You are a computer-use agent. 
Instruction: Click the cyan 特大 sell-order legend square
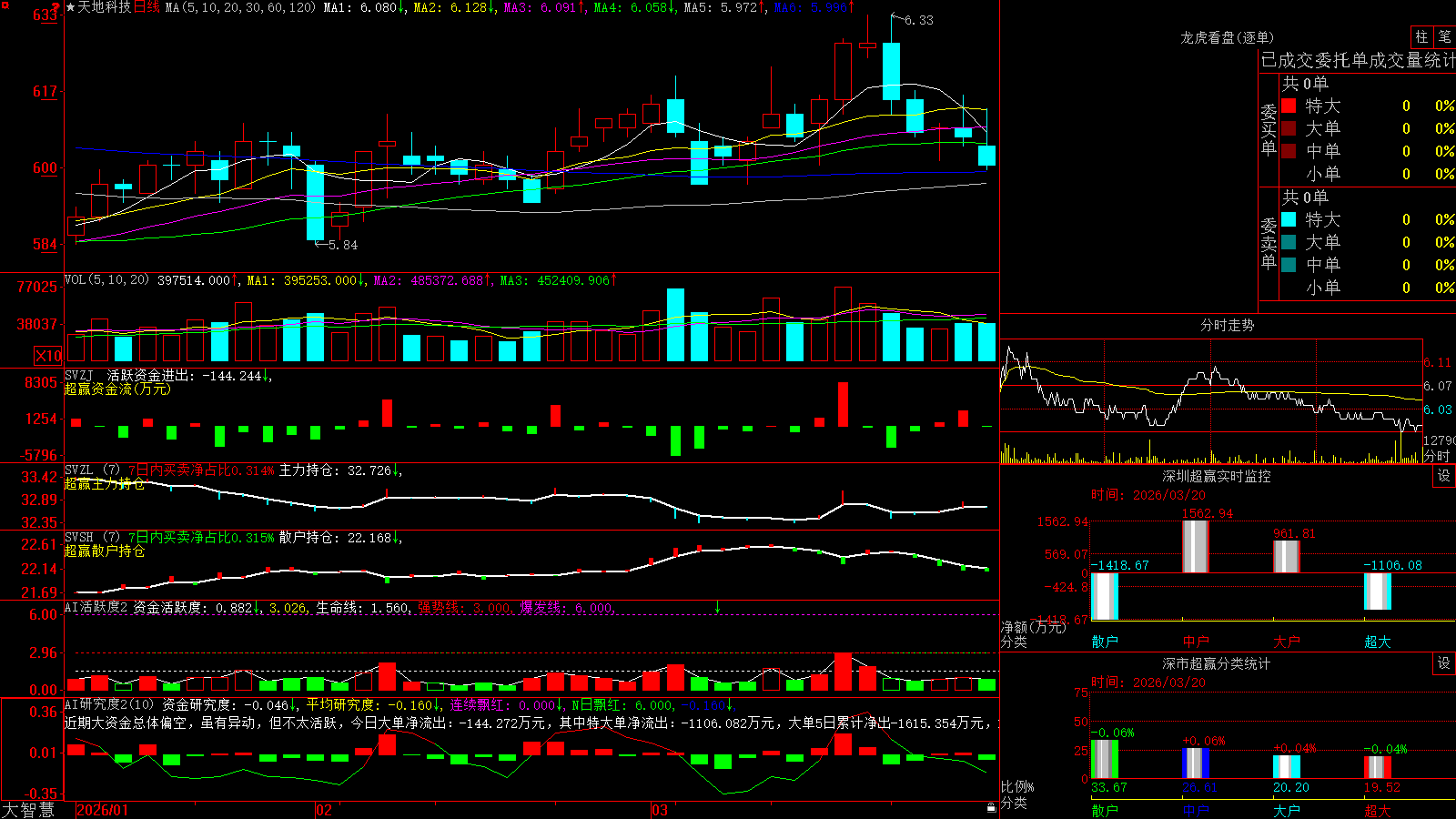point(1289,219)
